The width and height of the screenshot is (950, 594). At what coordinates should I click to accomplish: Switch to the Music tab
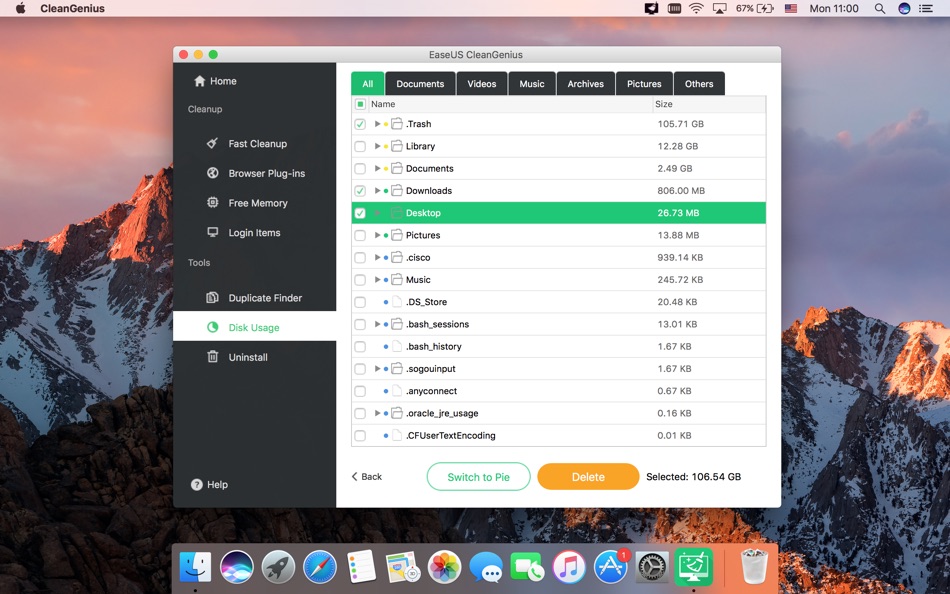(532, 84)
